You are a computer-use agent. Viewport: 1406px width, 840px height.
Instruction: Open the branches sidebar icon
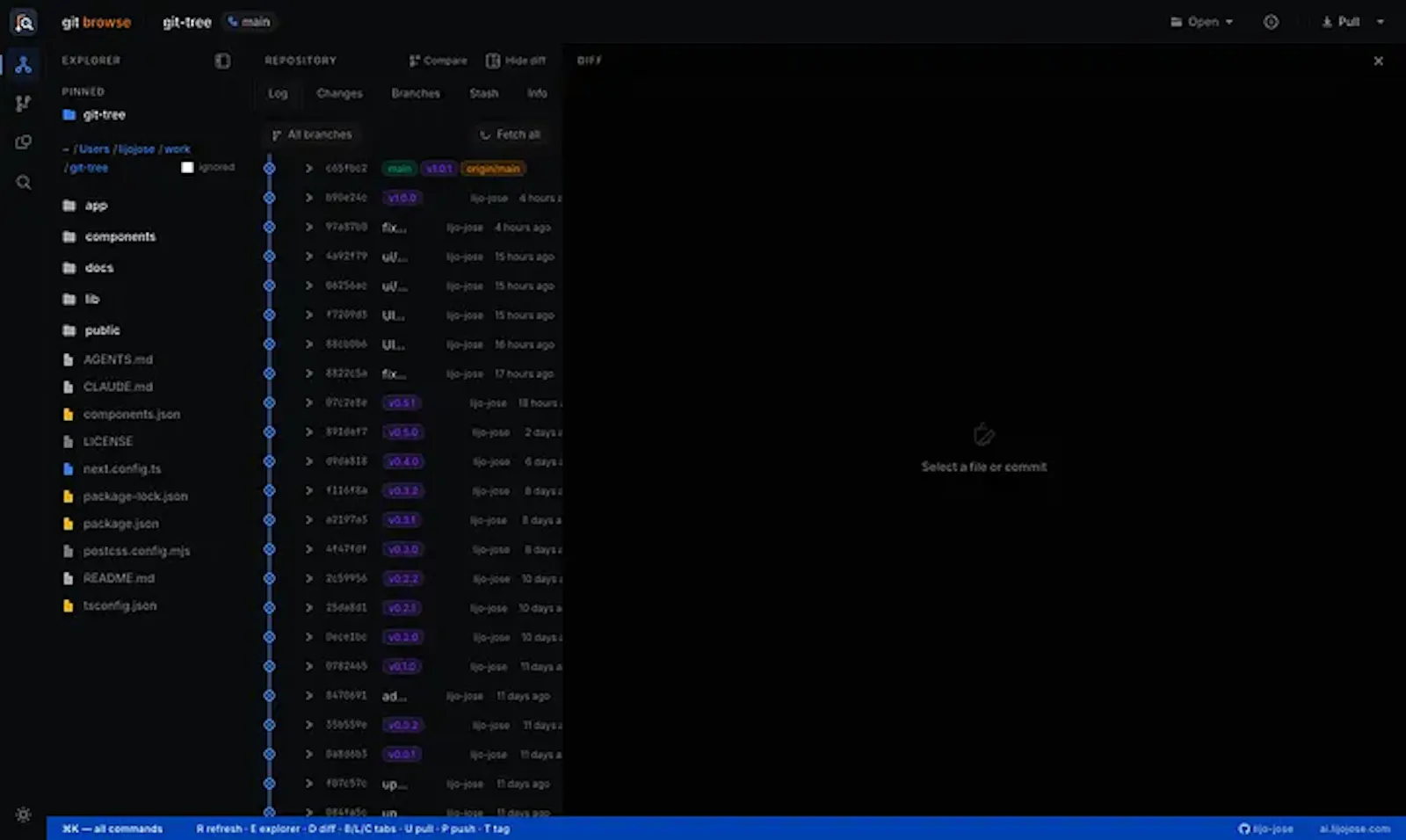(24, 104)
